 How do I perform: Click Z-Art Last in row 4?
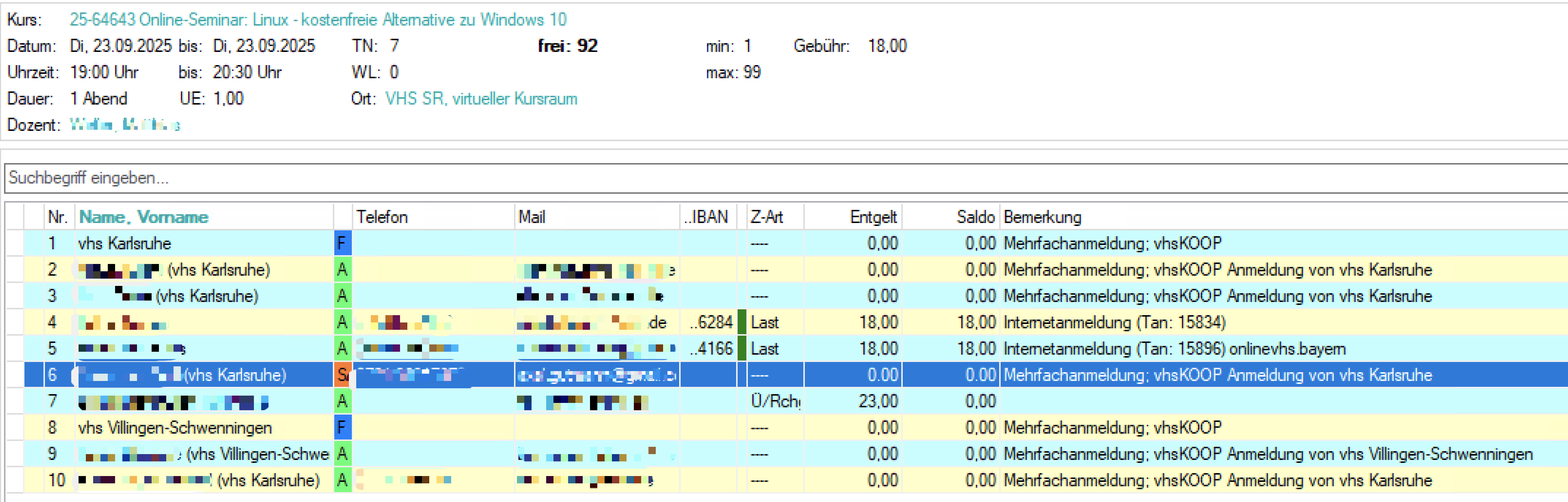pos(765,322)
